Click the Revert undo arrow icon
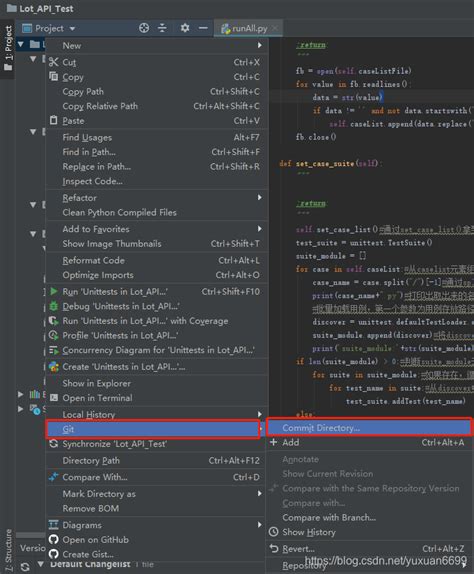The width and height of the screenshot is (474, 574). tap(274, 548)
